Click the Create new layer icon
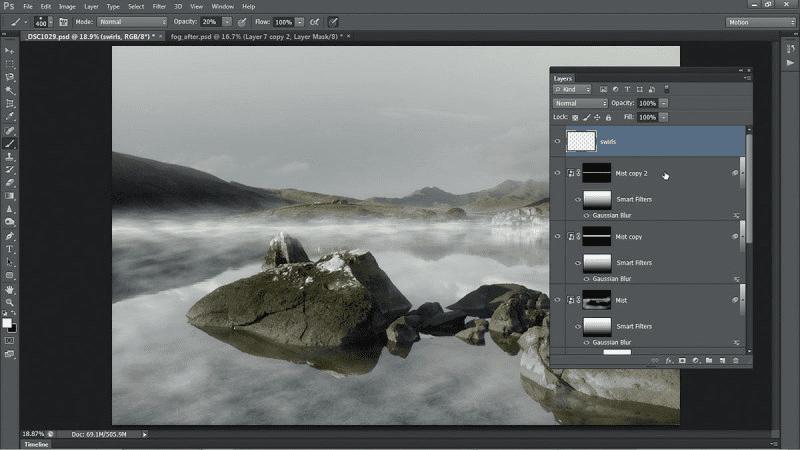The width and height of the screenshot is (800, 450). pos(722,360)
